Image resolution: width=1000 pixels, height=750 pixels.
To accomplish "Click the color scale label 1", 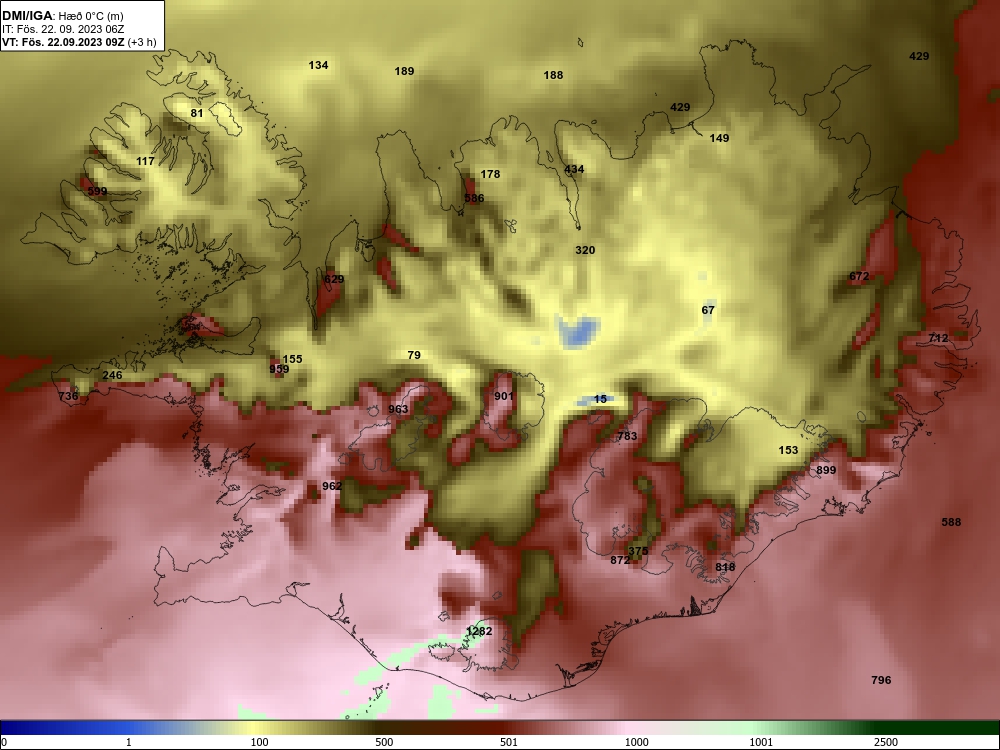I will tap(129, 742).
